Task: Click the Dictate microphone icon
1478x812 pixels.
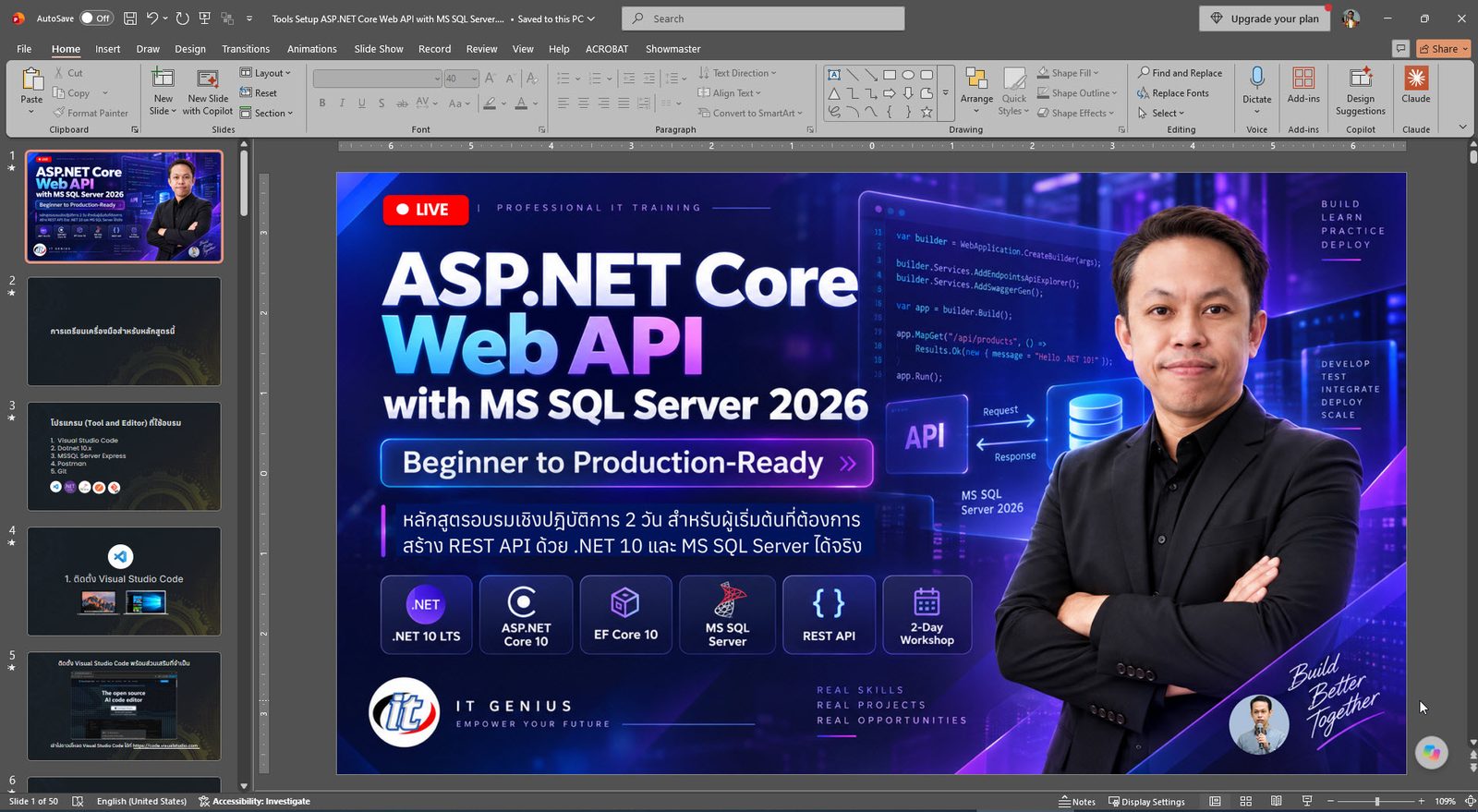Action: click(1256, 78)
